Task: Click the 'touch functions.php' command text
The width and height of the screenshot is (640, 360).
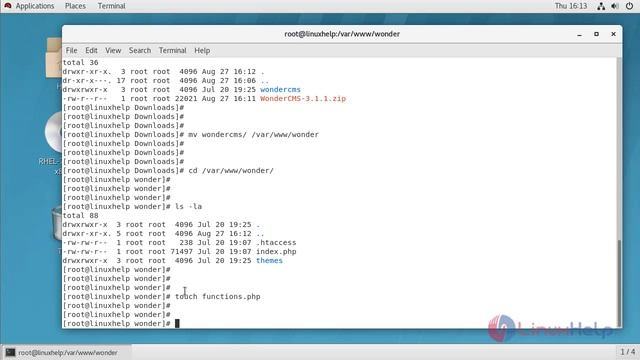Action: pyautogui.click(x=218, y=296)
